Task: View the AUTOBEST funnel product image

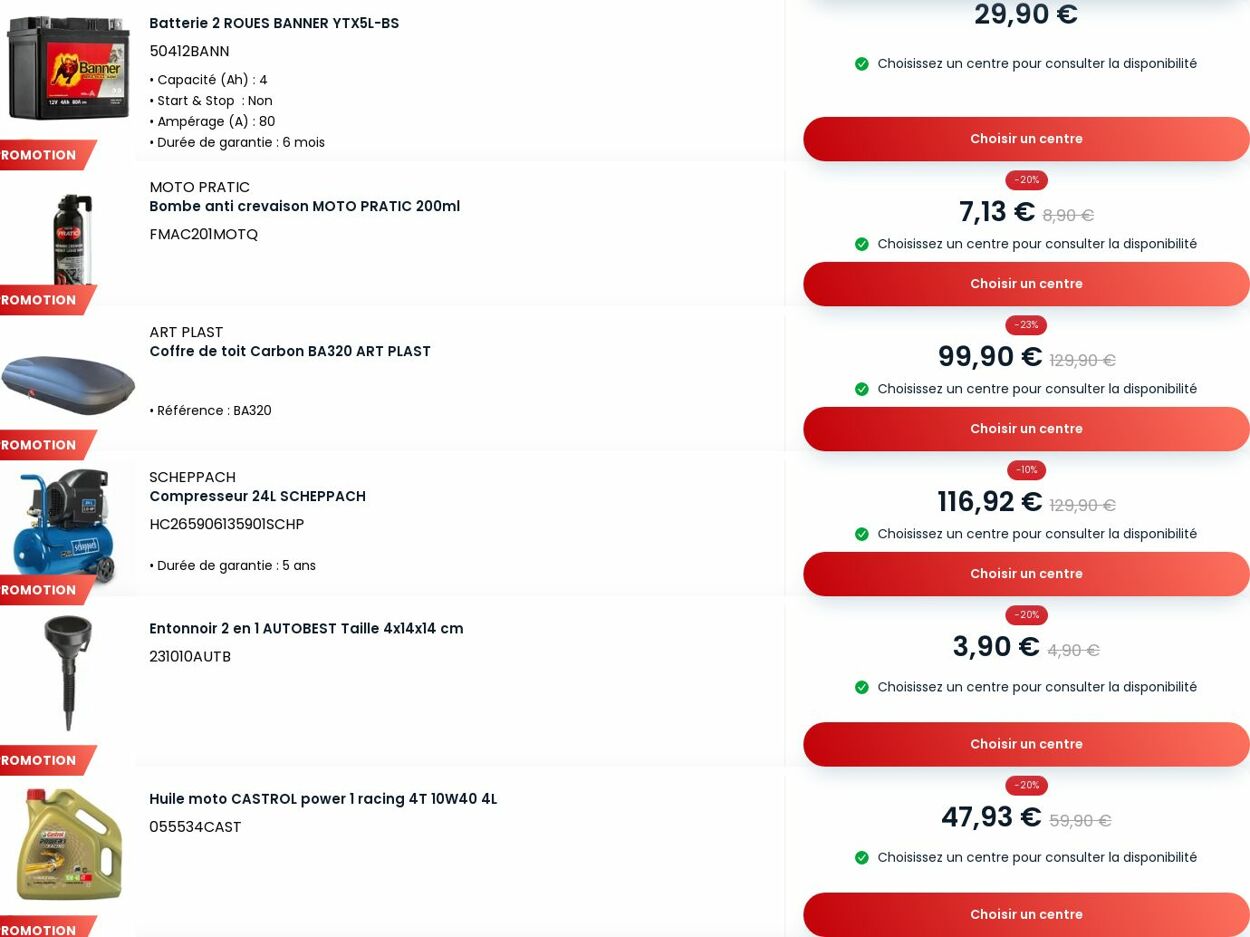Action: tap(68, 673)
